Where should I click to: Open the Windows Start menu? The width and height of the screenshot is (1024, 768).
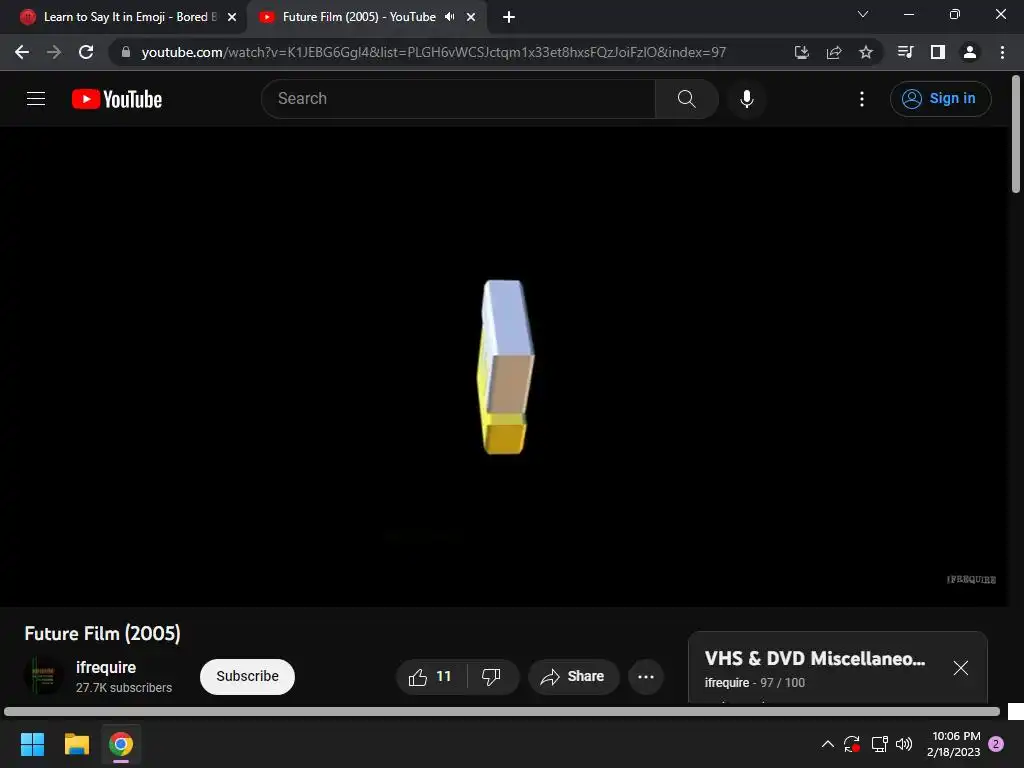pyautogui.click(x=32, y=744)
